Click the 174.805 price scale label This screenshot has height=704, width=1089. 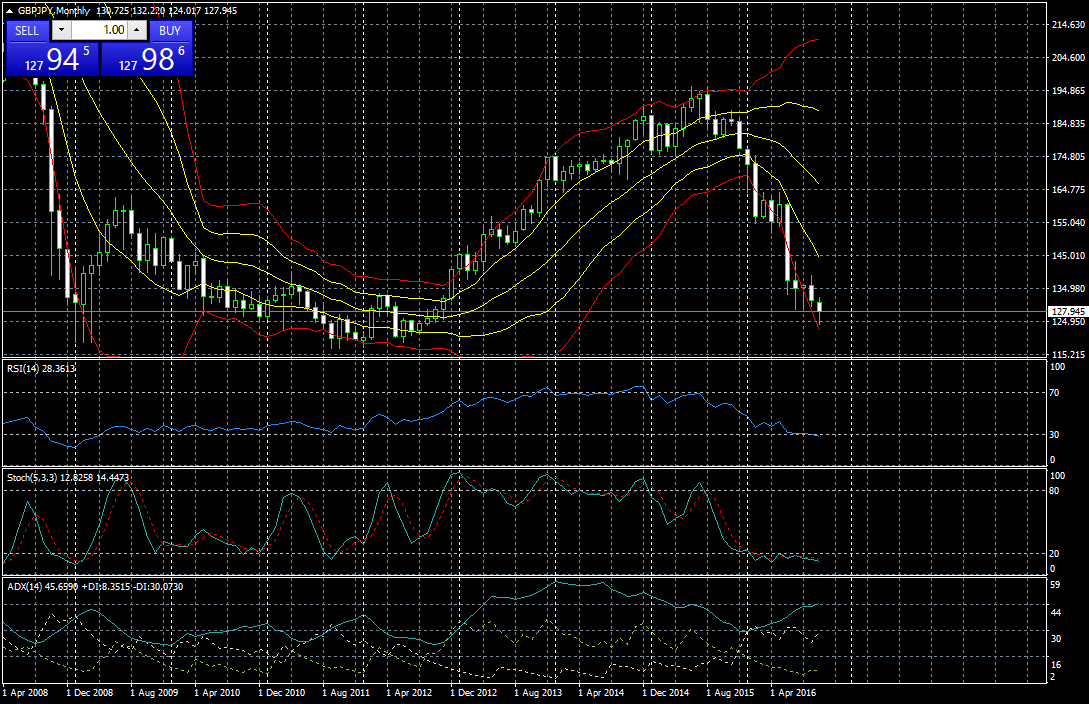1063,157
